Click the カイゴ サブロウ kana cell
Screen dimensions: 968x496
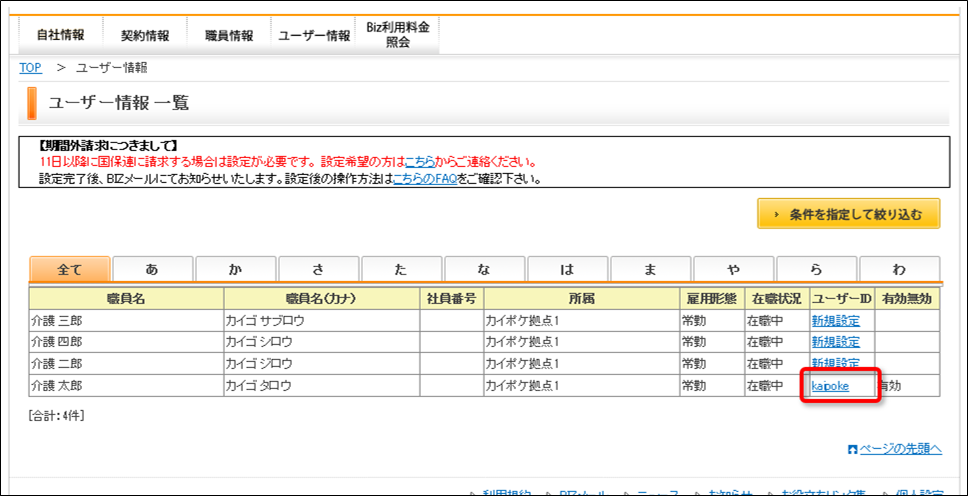322,321
